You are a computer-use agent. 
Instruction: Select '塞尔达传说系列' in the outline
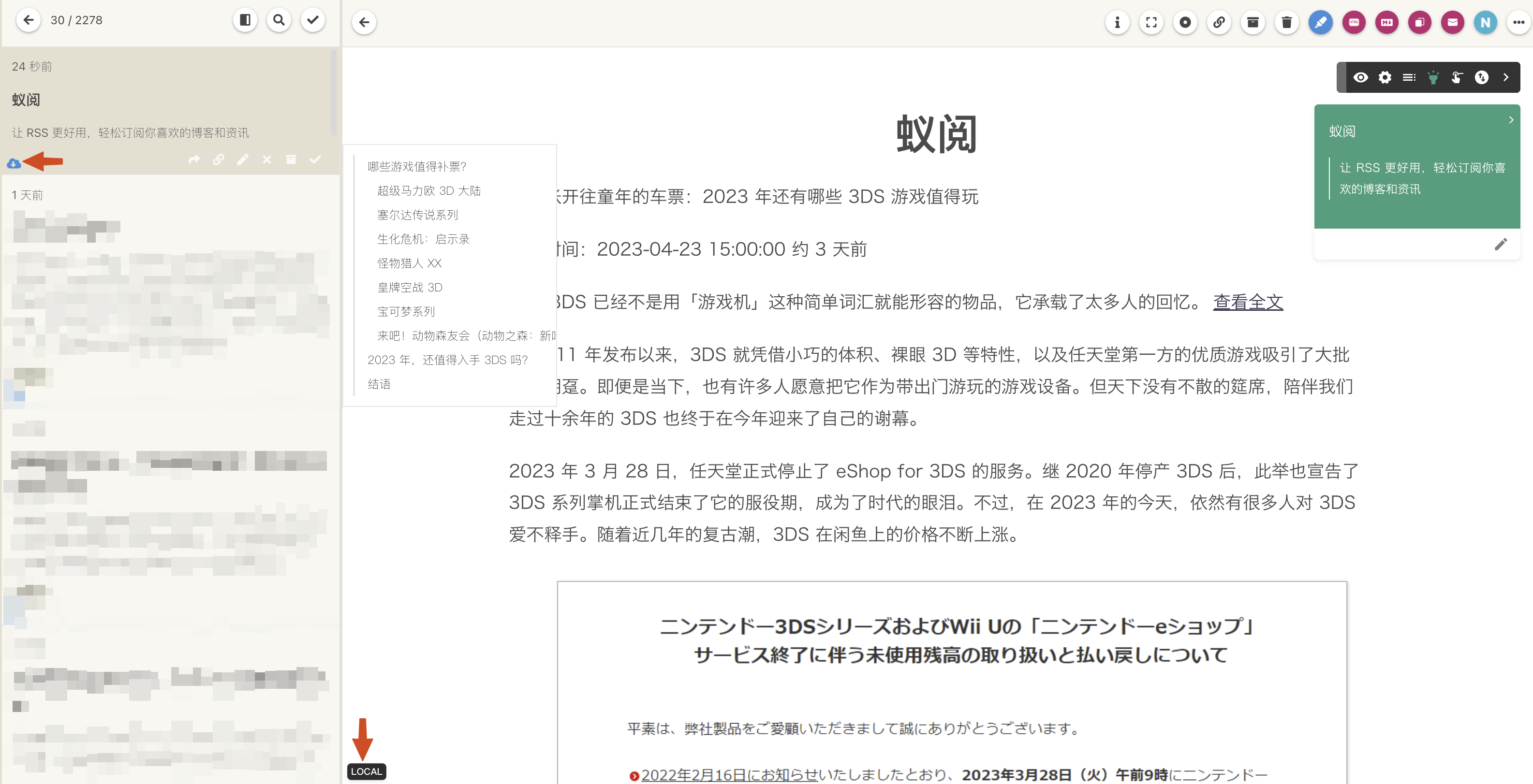tap(417, 215)
